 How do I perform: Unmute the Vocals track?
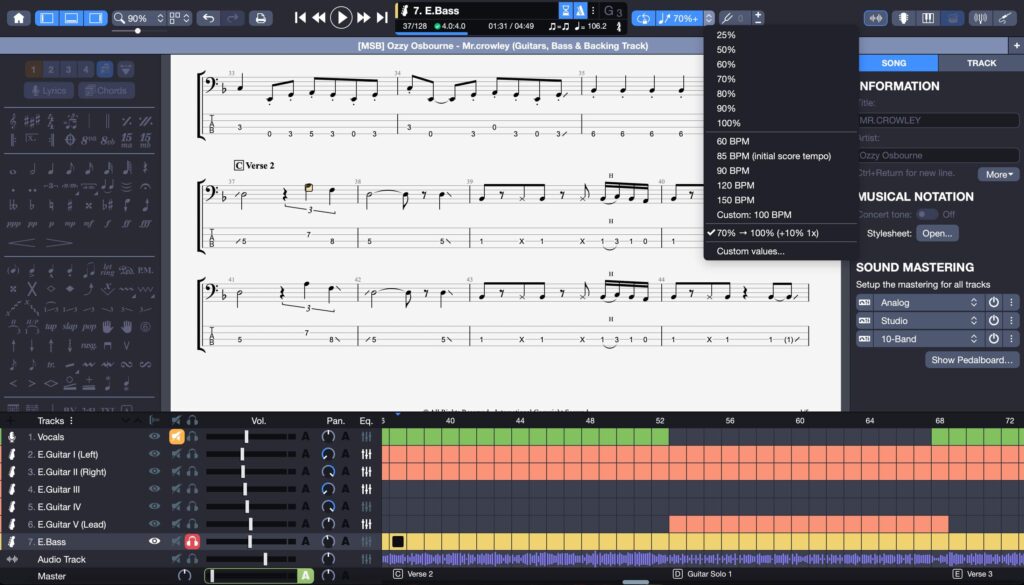[175, 436]
